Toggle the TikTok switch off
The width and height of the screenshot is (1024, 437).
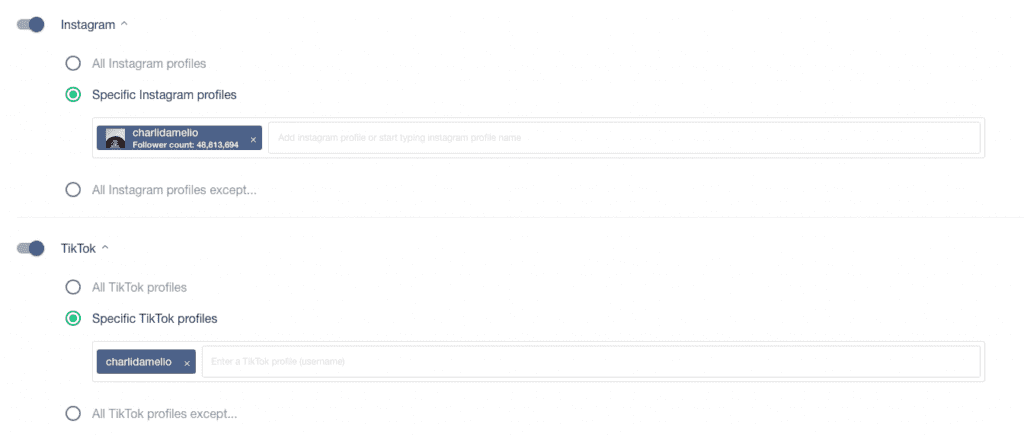pos(30,248)
